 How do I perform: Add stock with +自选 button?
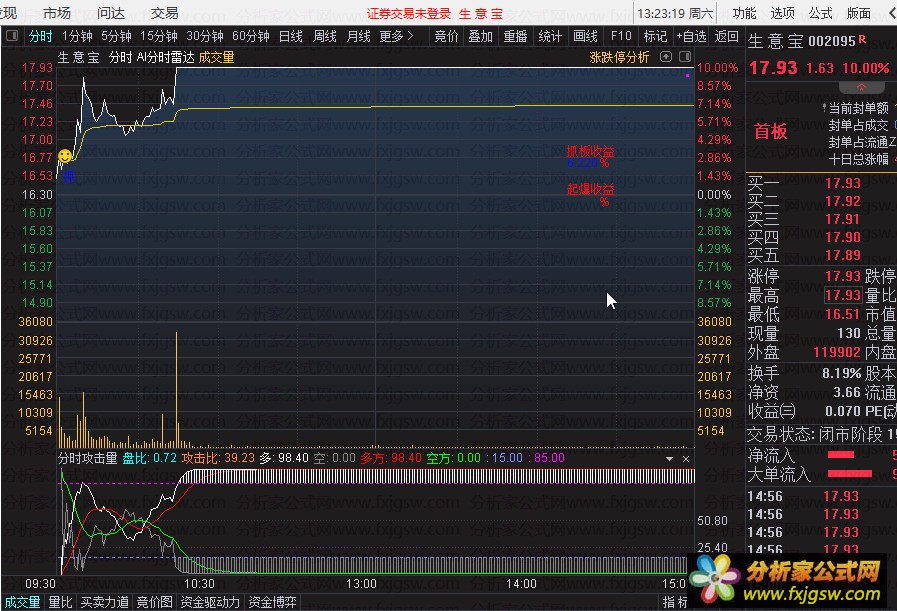(692, 37)
